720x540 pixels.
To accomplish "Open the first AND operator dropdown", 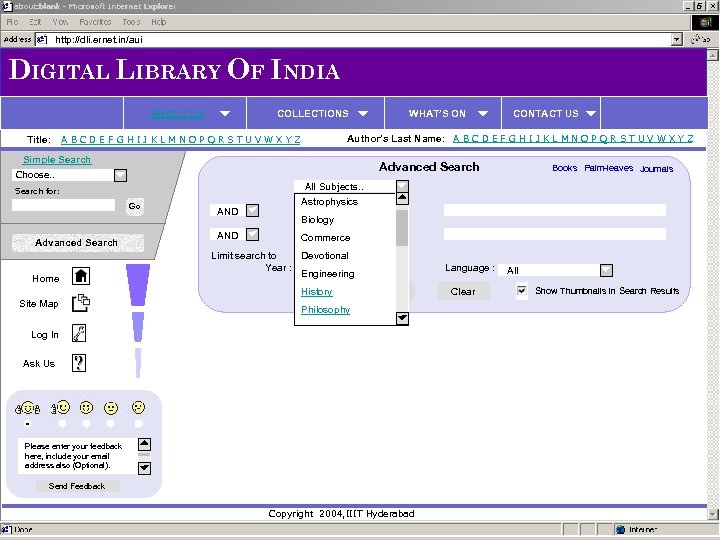I will point(253,211).
